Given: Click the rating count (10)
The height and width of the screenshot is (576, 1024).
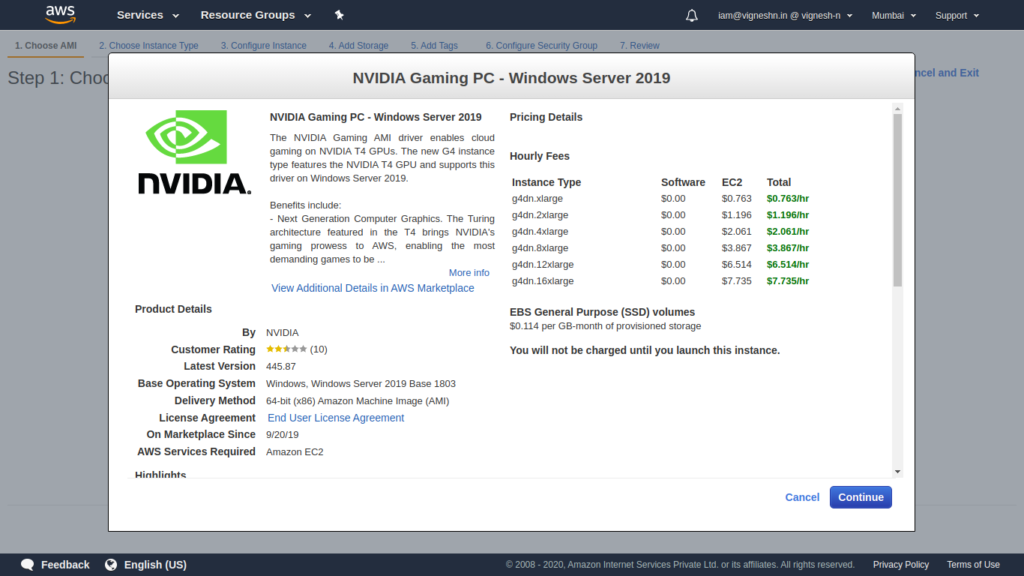Looking at the screenshot, I should tap(319, 349).
